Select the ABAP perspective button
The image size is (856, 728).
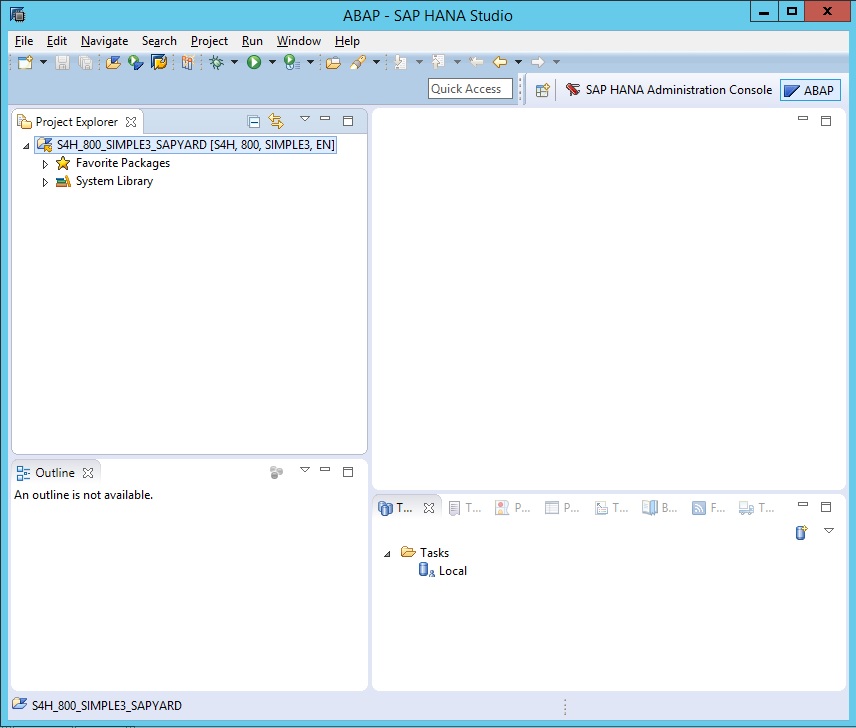(810, 91)
